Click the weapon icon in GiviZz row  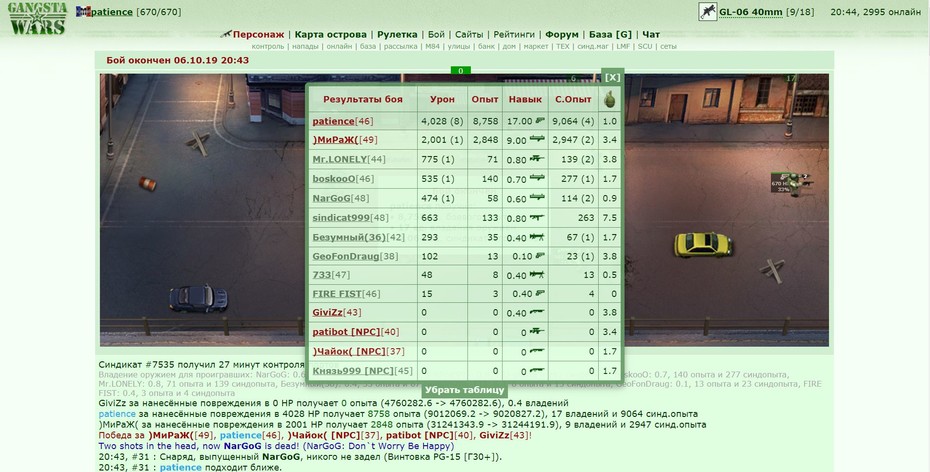point(537,312)
